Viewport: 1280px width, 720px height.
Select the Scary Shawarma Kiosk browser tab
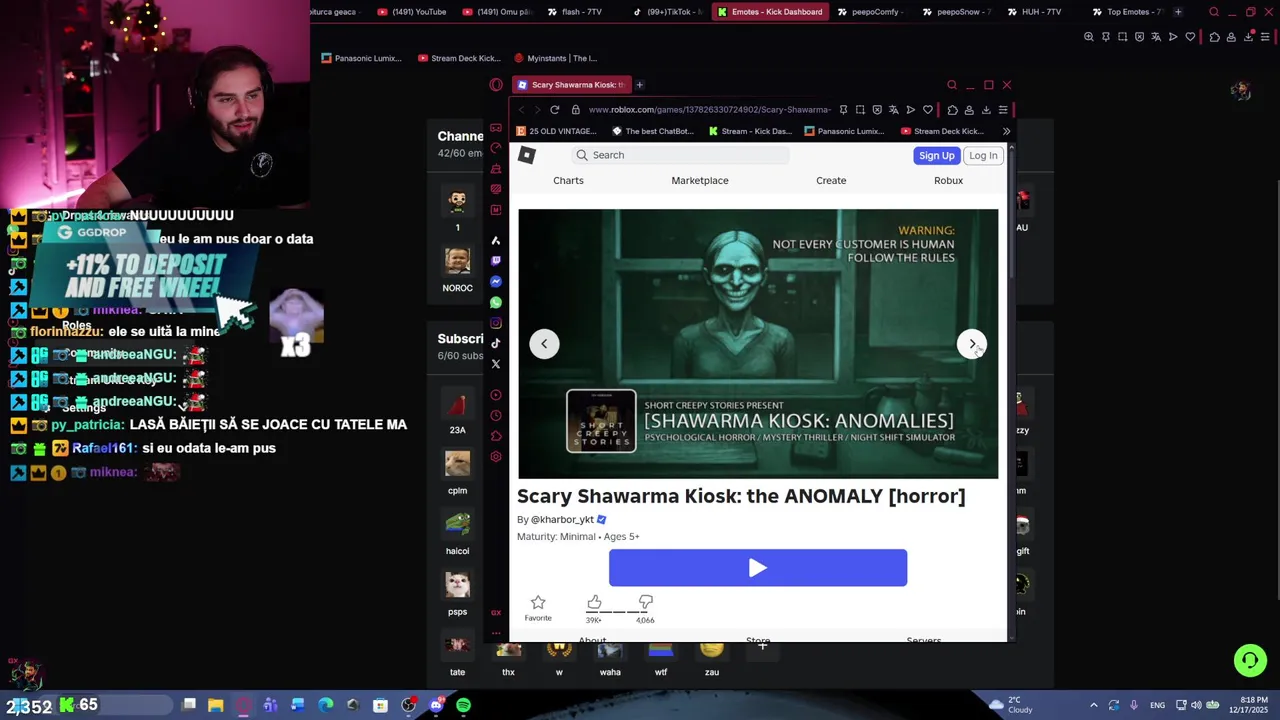point(571,85)
